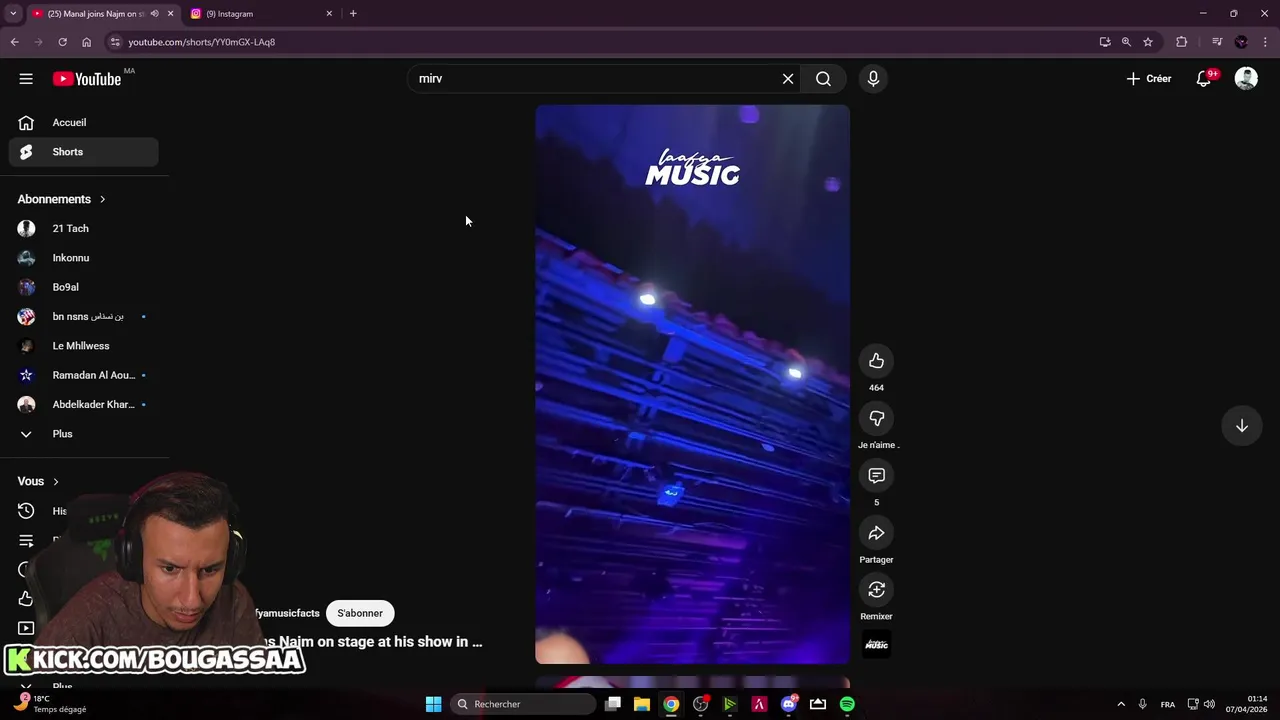Open File Explorer from the taskbar

click(x=642, y=704)
